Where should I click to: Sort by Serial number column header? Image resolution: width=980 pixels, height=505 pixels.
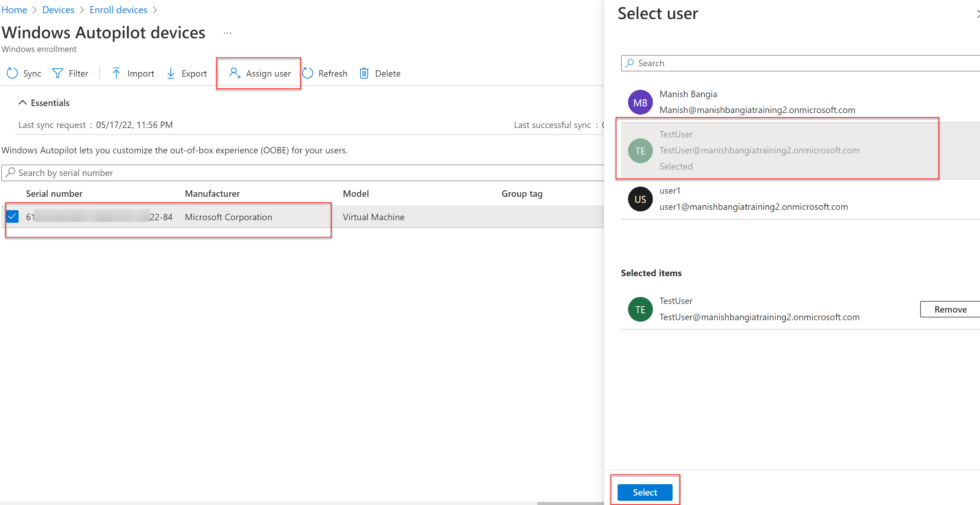pyautogui.click(x=54, y=194)
